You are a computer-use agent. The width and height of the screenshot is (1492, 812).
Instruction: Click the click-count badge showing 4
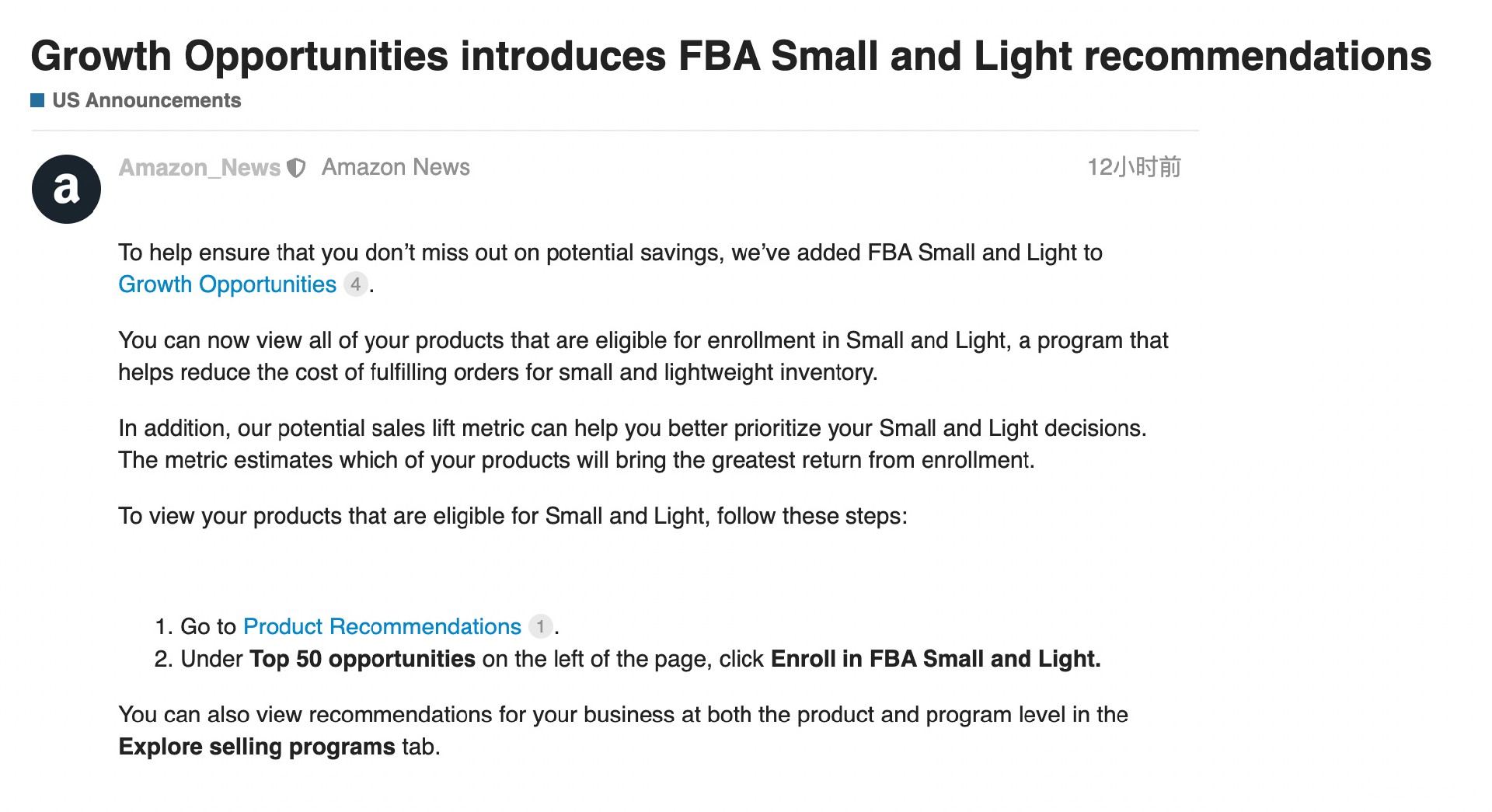355,284
